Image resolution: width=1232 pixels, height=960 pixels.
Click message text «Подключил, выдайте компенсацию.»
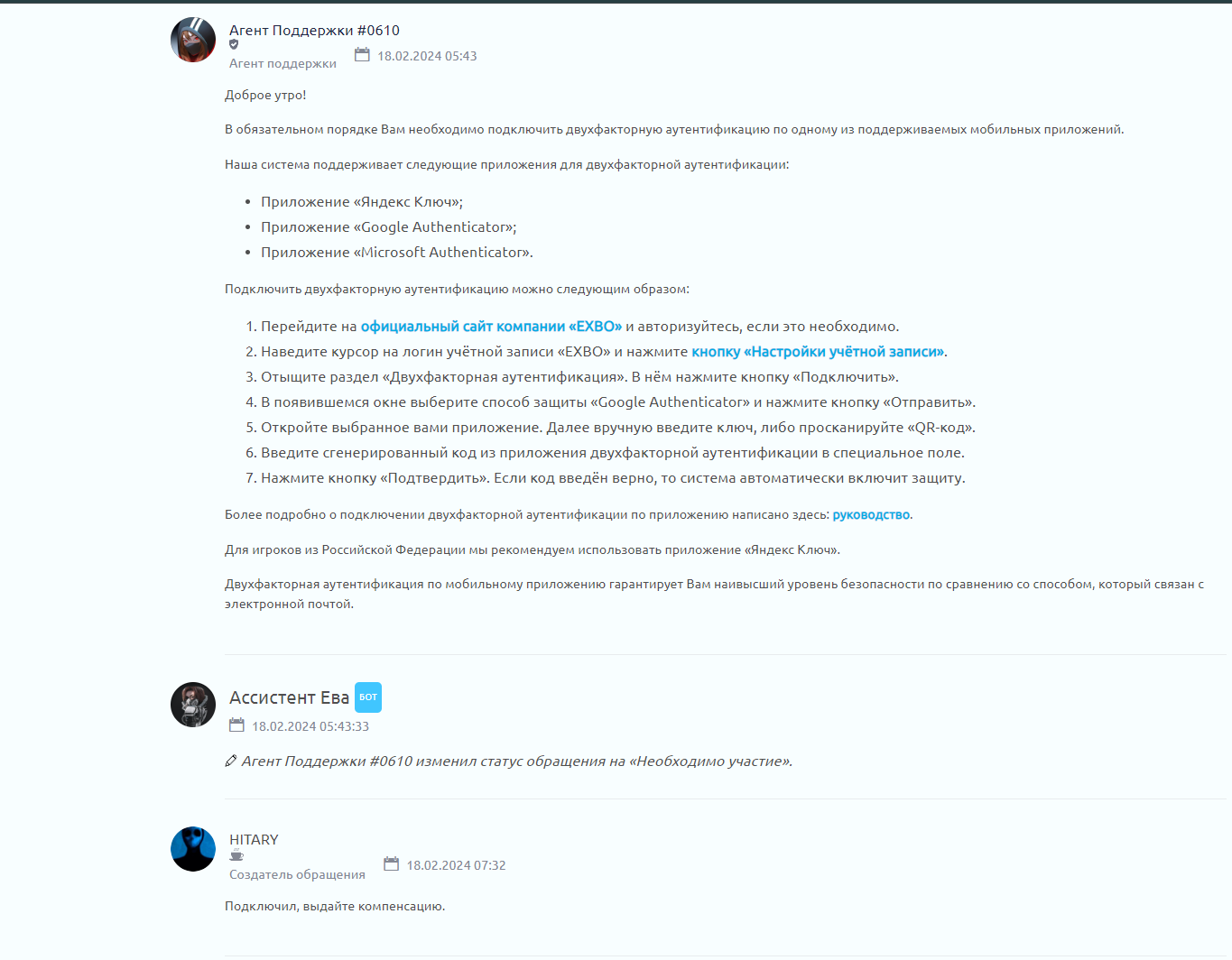[x=335, y=907]
